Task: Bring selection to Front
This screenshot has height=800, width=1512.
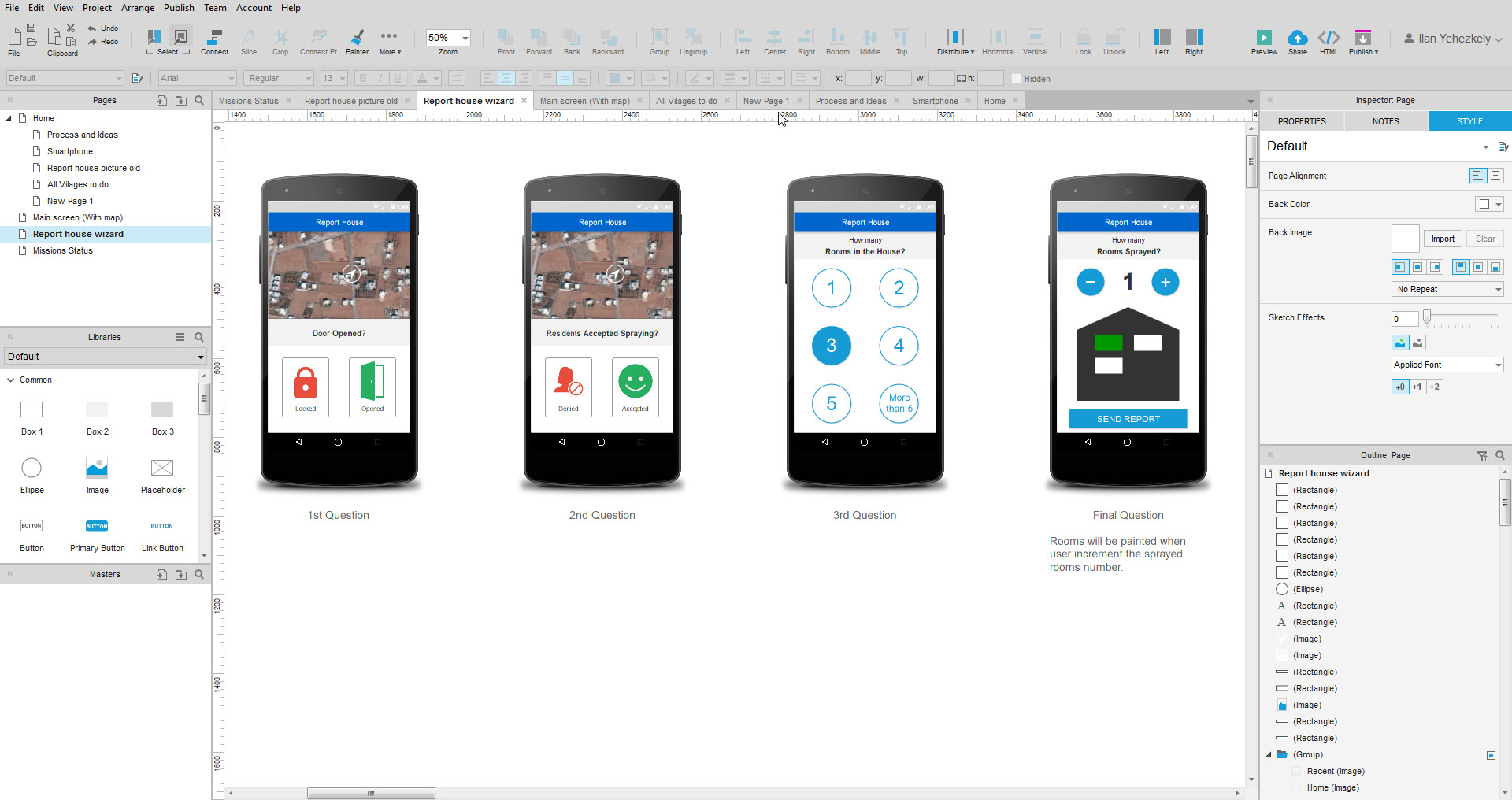Action: 506,42
